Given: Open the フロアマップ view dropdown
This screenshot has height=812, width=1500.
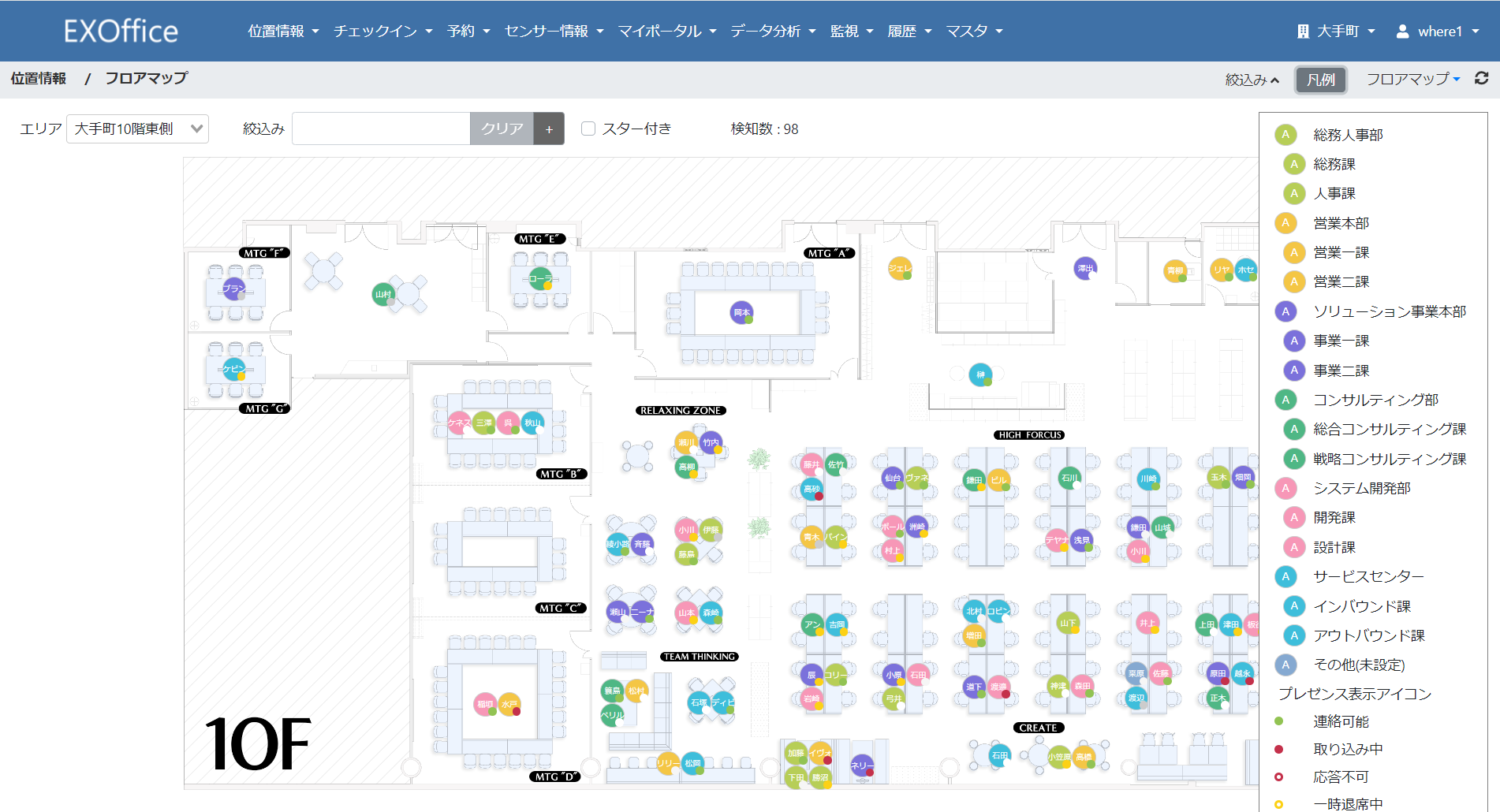Looking at the screenshot, I should [x=1412, y=79].
